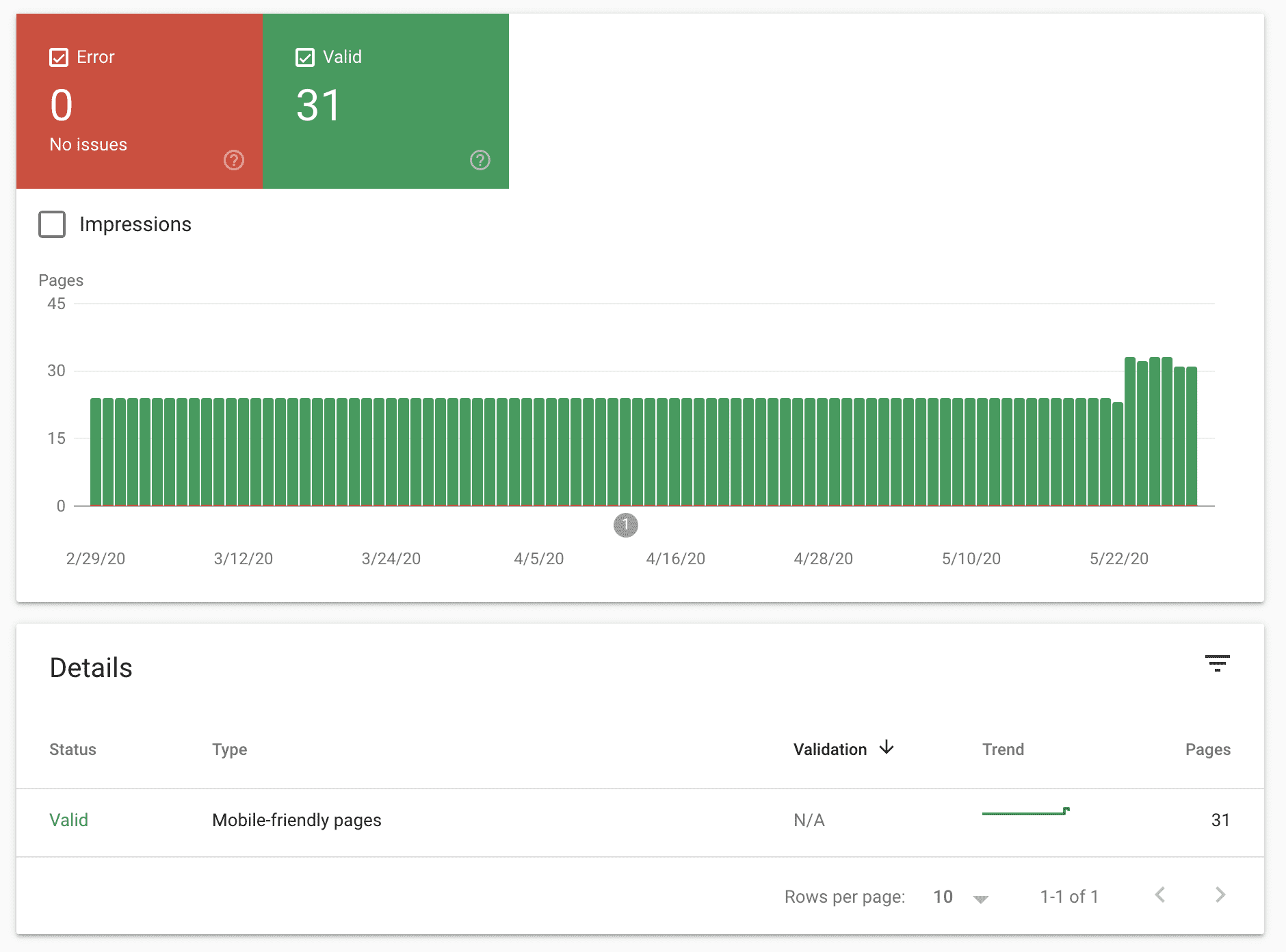Screen dimensions: 1286x952
Task: Open the Valid row in Details
Action: (68, 819)
